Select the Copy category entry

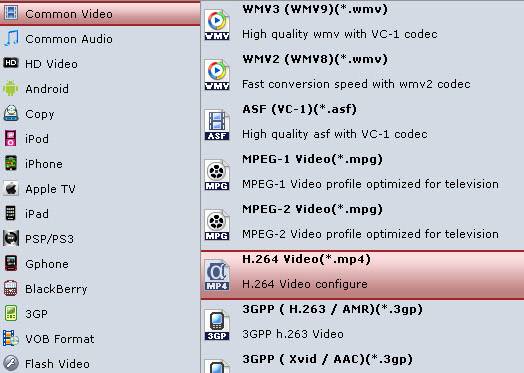tap(40, 114)
